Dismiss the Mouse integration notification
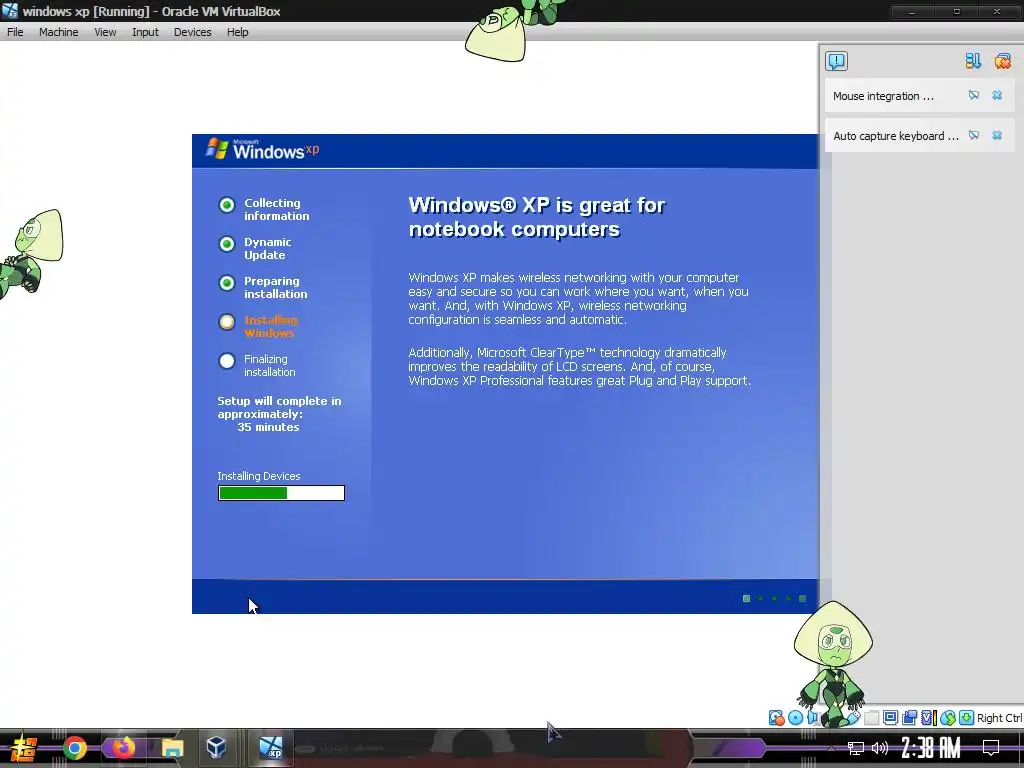The height and width of the screenshot is (768, 1024). tap(997, 95)
